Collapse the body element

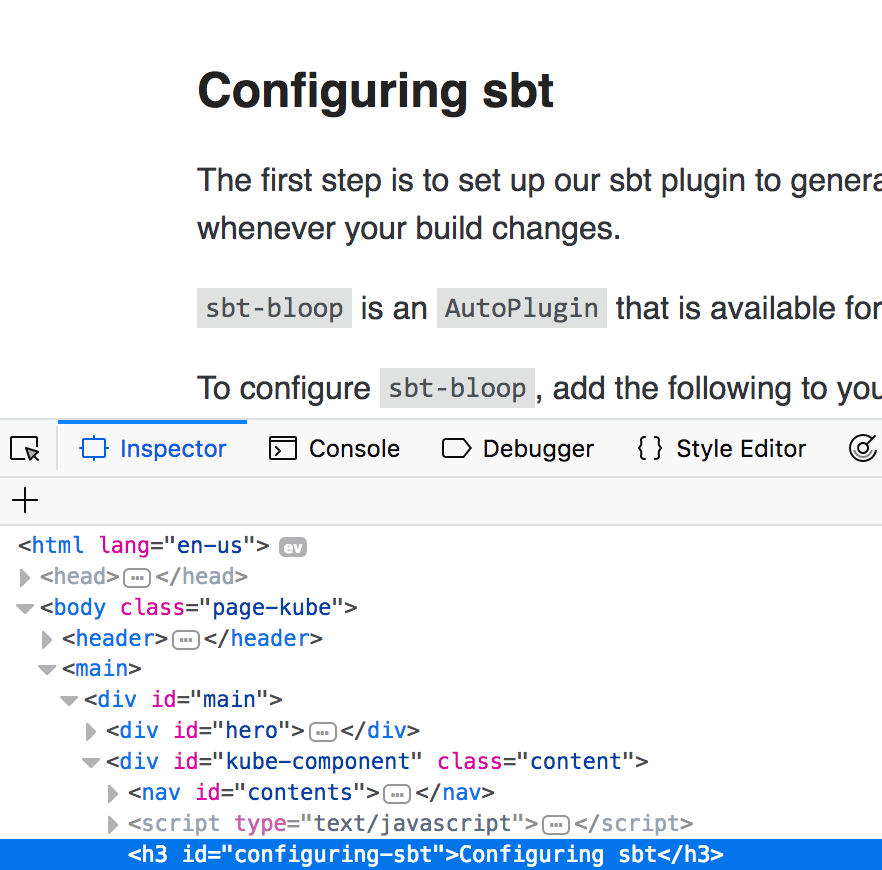click(x=24, y=608)
